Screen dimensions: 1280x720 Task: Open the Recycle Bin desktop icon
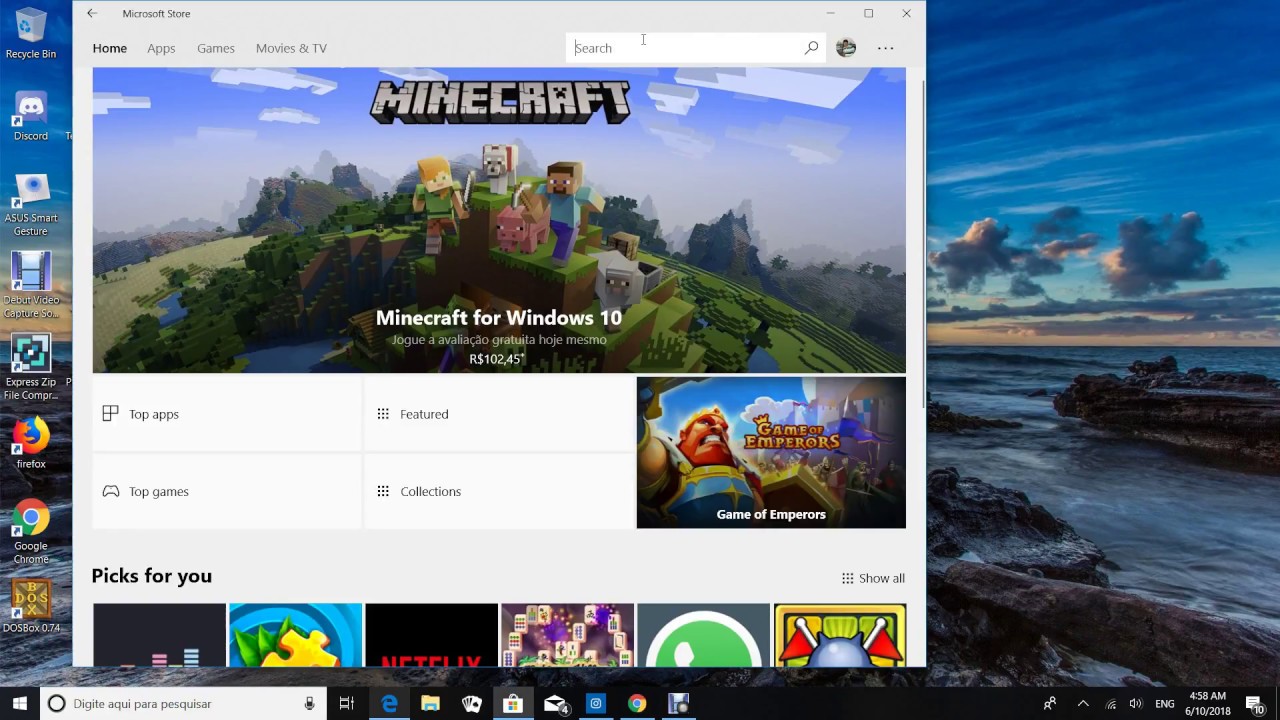click(x=31, y=33)
